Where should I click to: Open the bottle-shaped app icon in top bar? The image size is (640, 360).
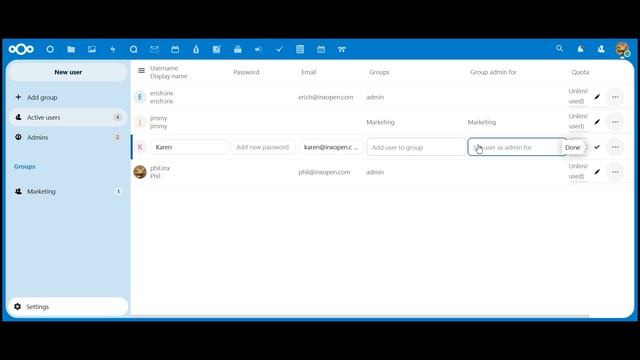(x=196, y=49)
